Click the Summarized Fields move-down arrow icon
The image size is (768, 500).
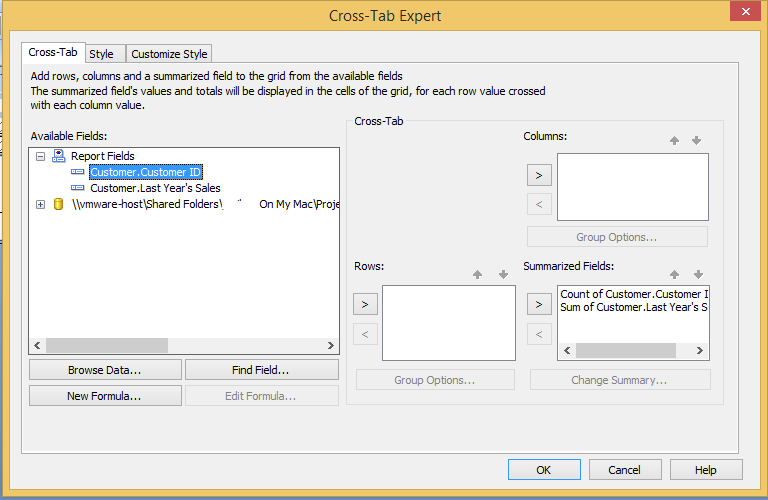pyautogui.click(x=696, y=274)
